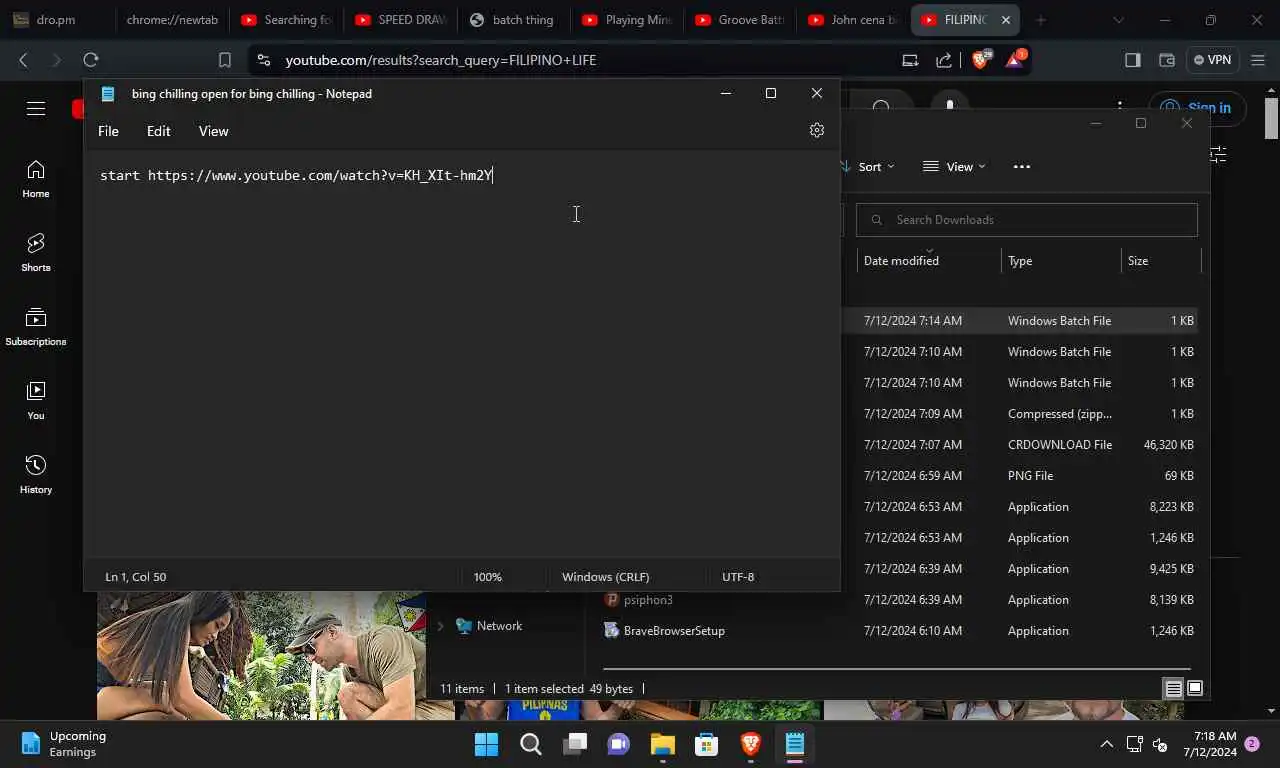Expand the Network tree node
This screenshot has height=768, width=1280.
[x=441, y=626]
